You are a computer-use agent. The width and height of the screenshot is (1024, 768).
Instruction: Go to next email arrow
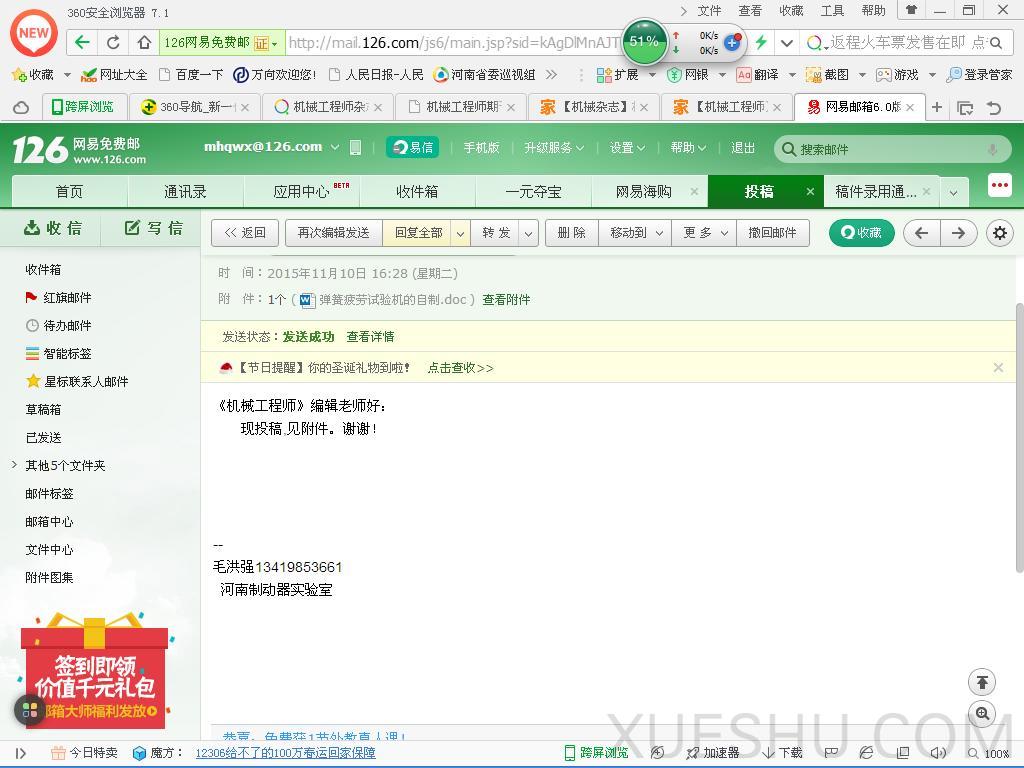958,233
